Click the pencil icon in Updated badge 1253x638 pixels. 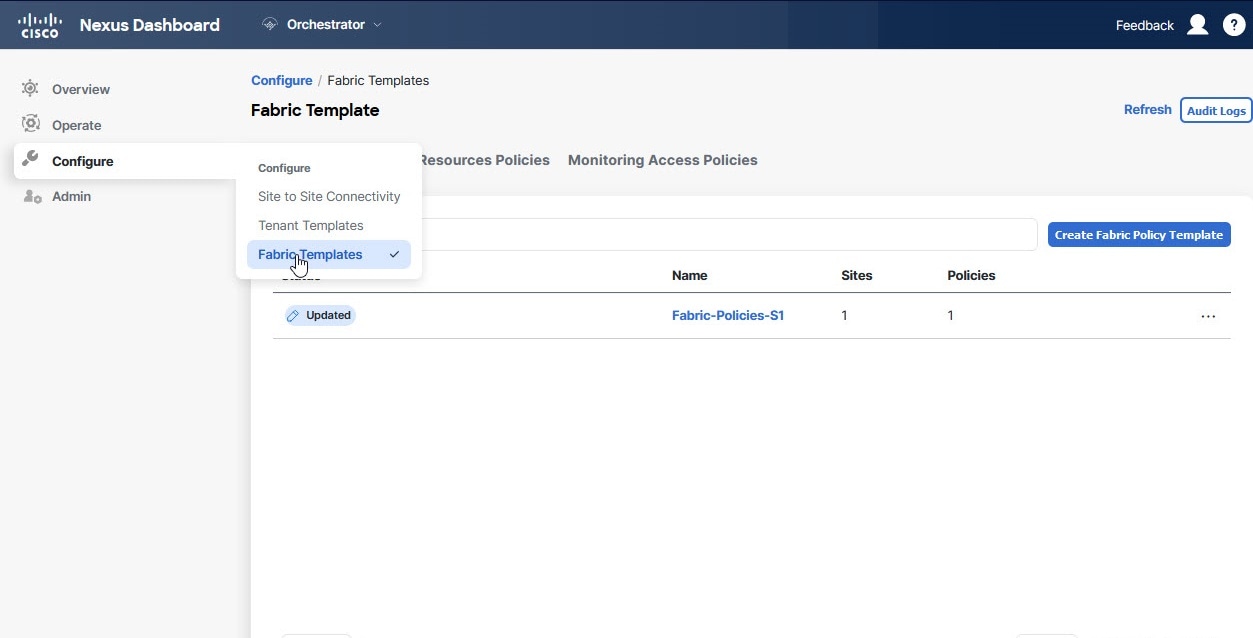[293, 315]
